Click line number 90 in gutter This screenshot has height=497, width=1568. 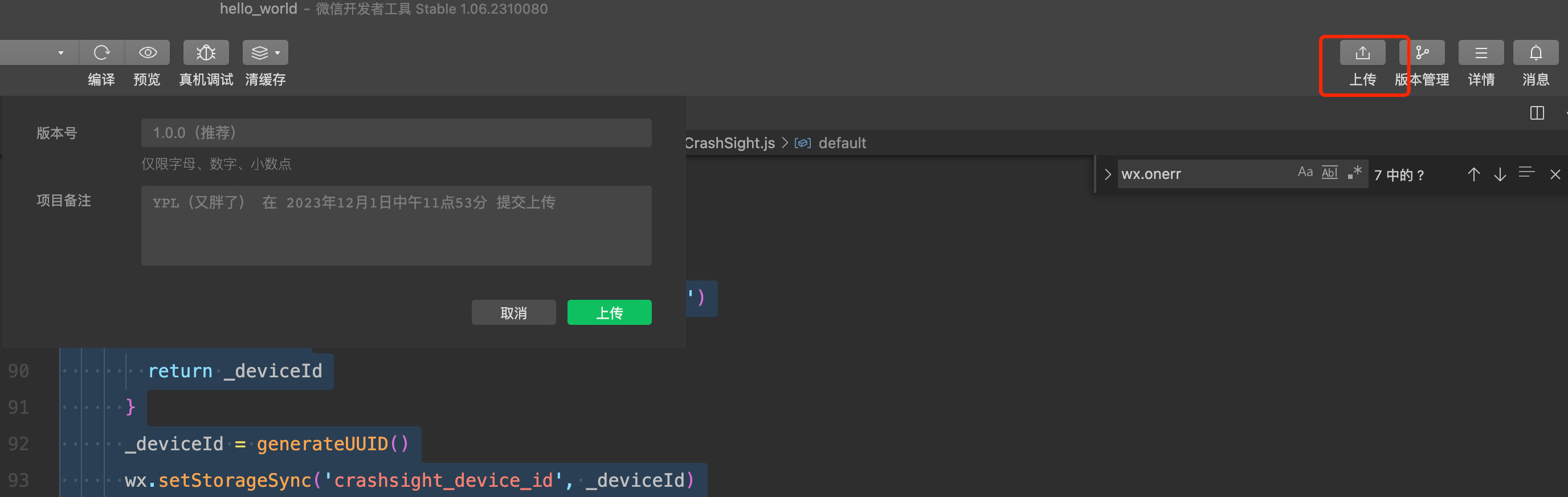pos(18,371)
